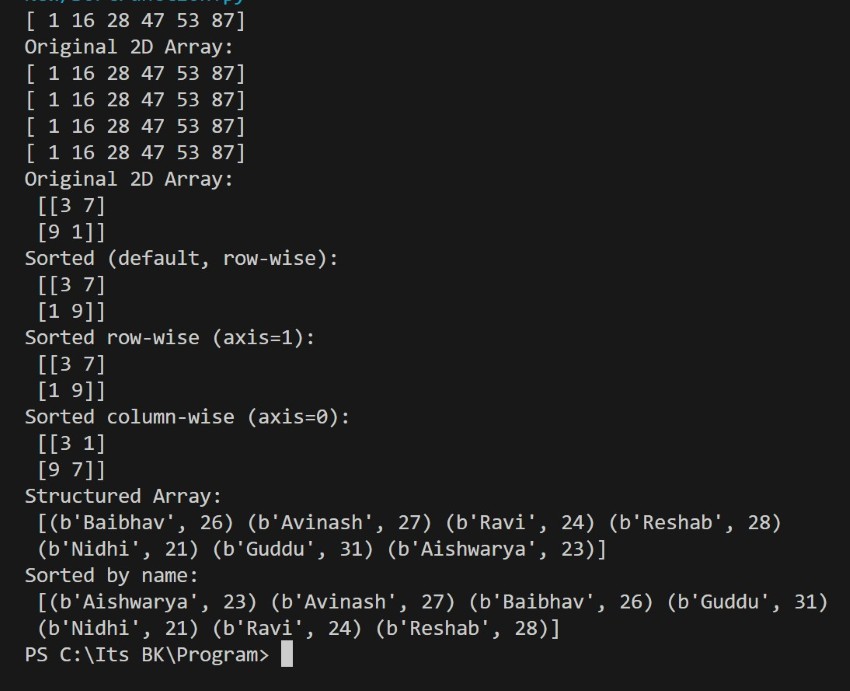850x691 pixels.
Task: Click the '[9 7]]' row under column-wise sort
Action: point(71,470)
